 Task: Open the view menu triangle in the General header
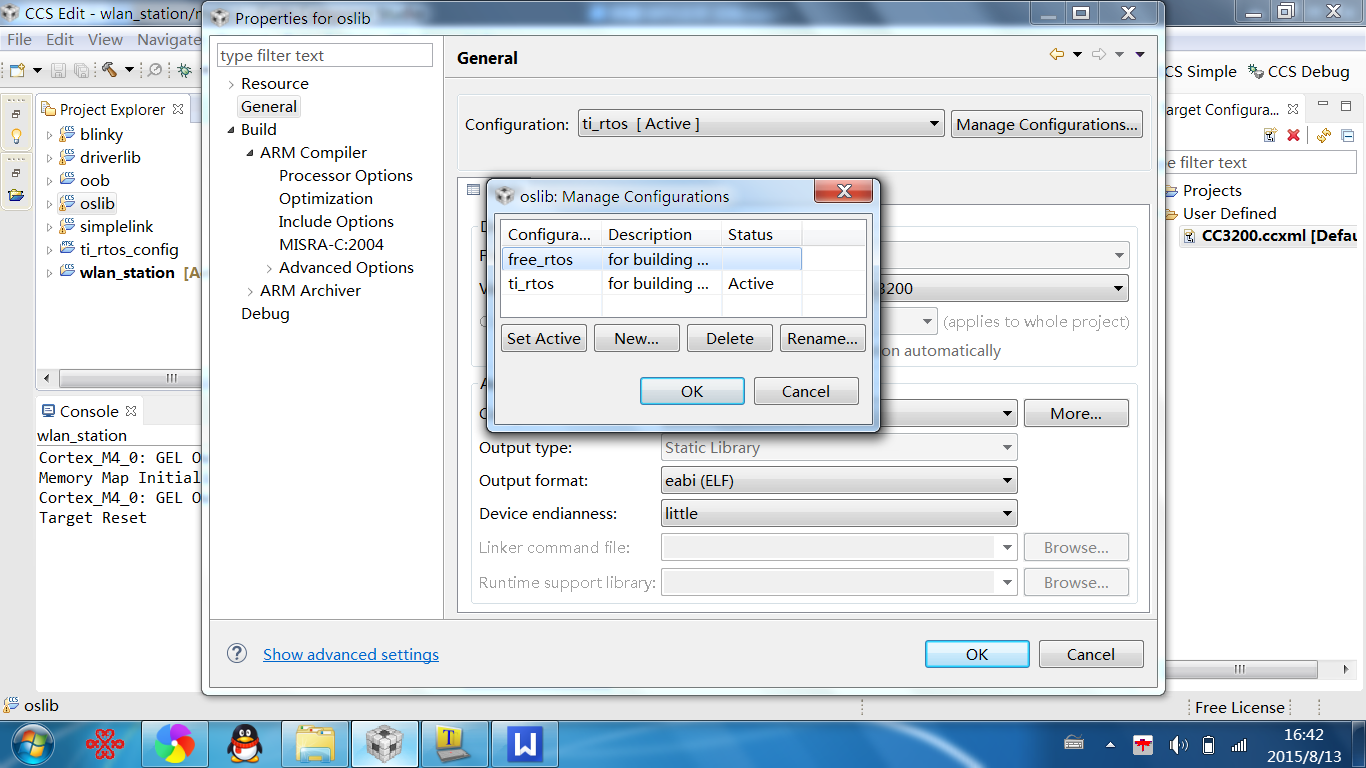1140,54
